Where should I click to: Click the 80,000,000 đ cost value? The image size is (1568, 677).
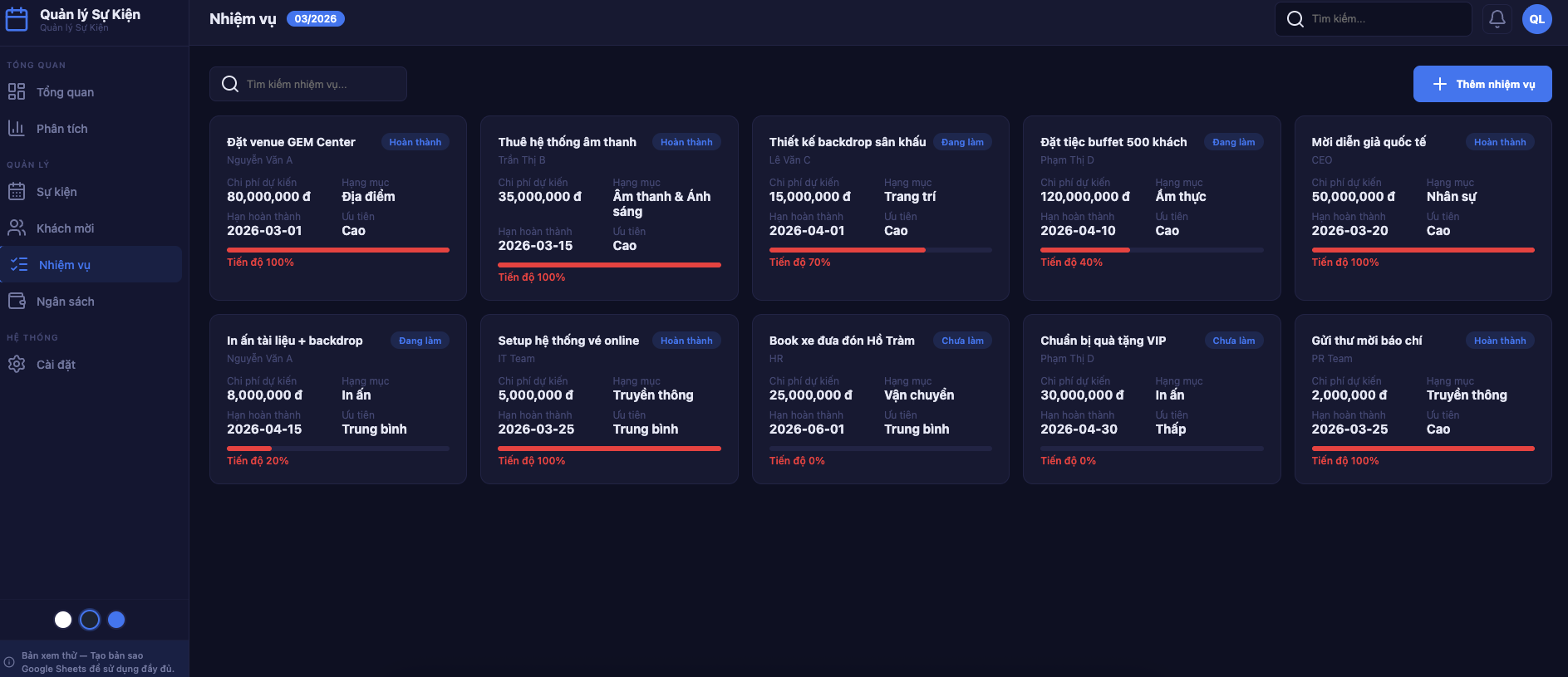tap(268, 197)
